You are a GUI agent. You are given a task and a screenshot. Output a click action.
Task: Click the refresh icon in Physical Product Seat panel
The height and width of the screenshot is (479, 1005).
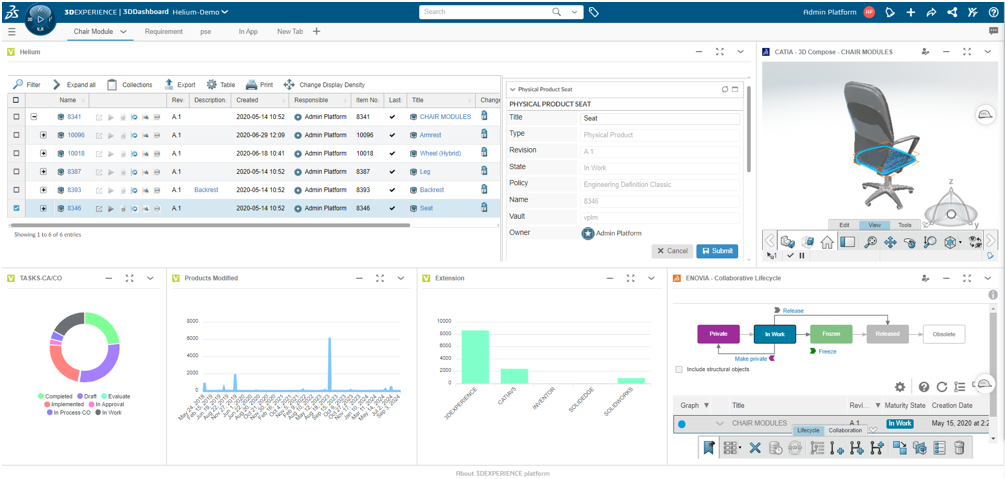725,89
